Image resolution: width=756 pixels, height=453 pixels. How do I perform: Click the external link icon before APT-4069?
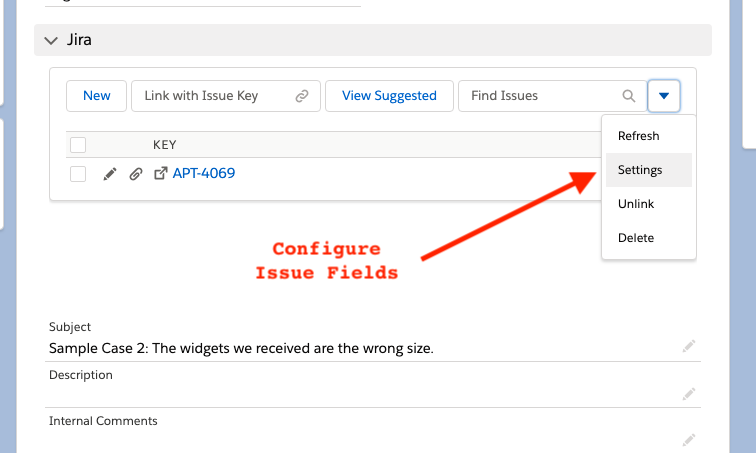160,174
